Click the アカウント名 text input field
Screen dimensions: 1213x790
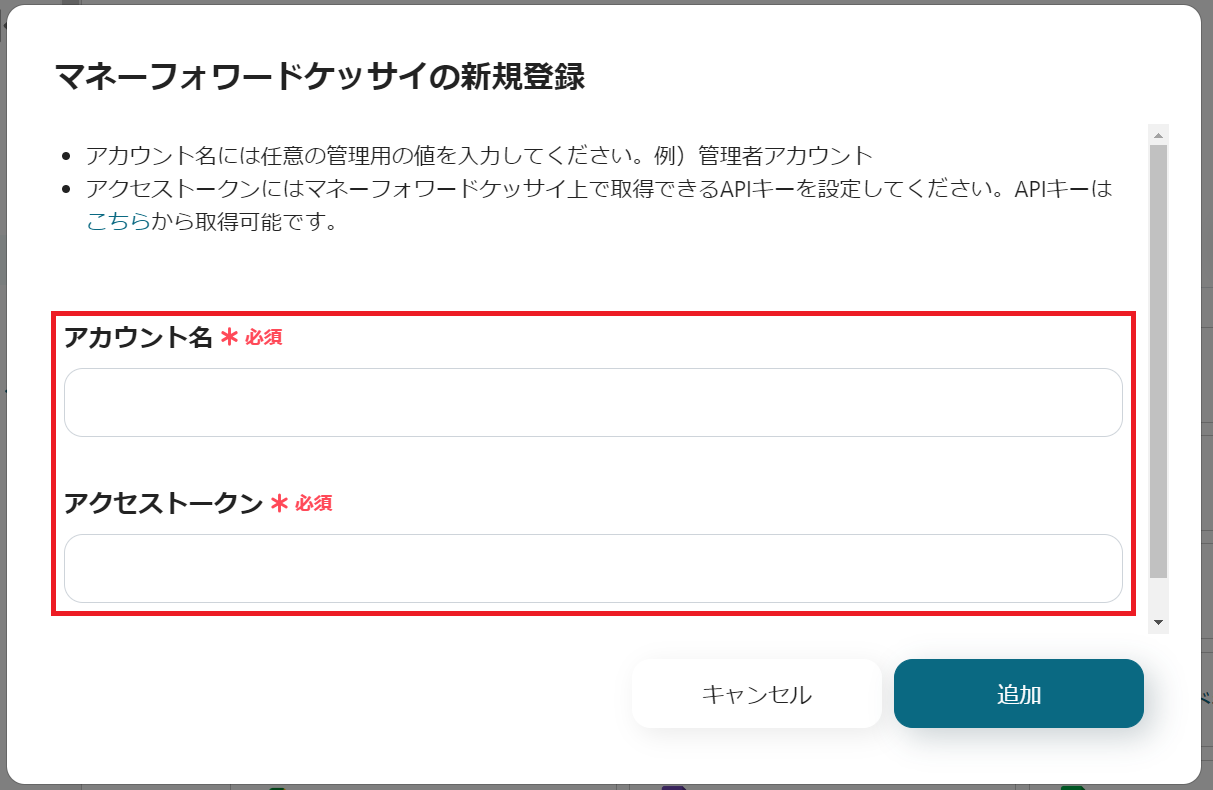tap(593, 402)
